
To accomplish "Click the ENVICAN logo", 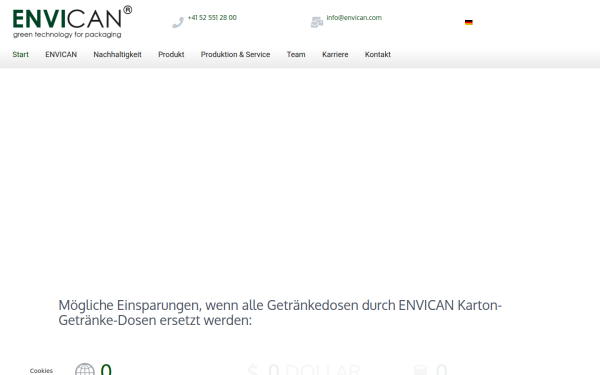I will coord(72,22).
